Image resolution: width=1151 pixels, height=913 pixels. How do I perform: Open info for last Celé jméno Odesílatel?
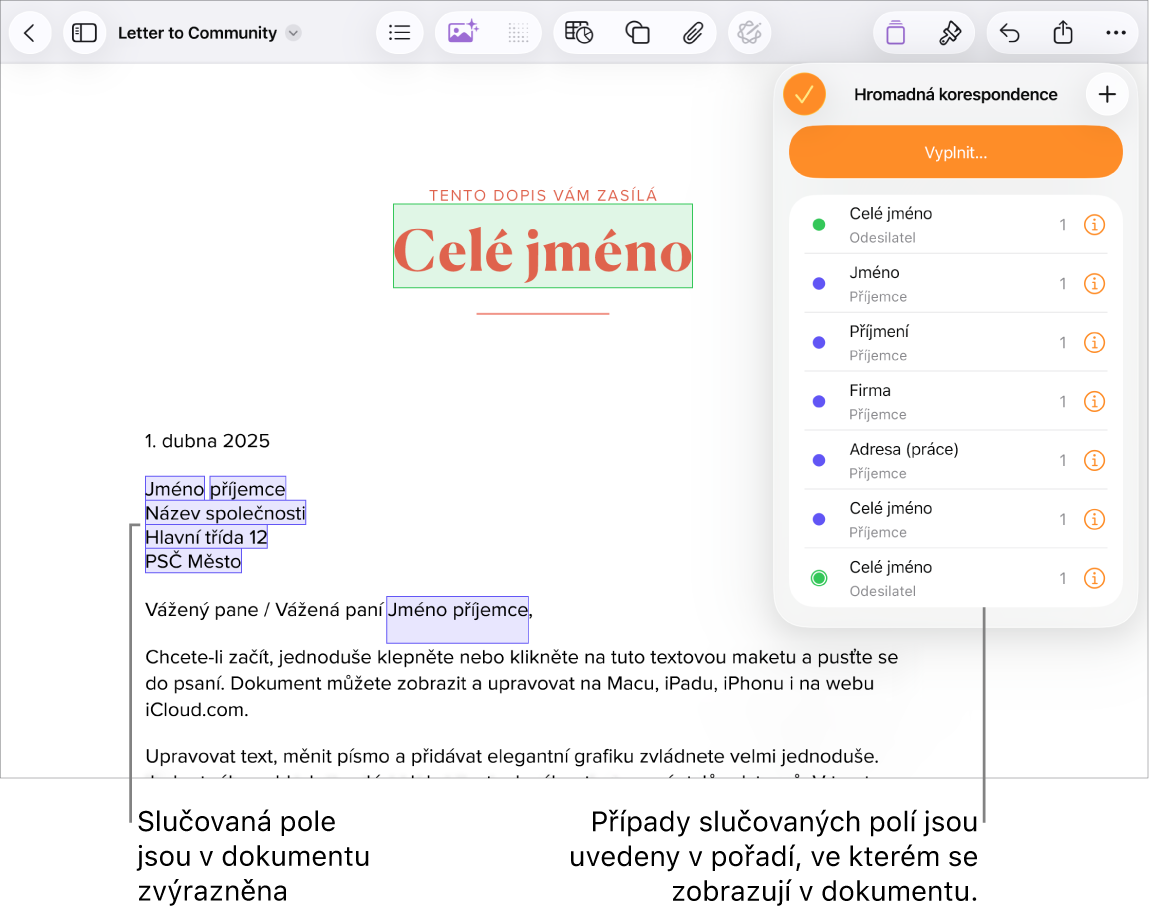[x=1094, y=578]
